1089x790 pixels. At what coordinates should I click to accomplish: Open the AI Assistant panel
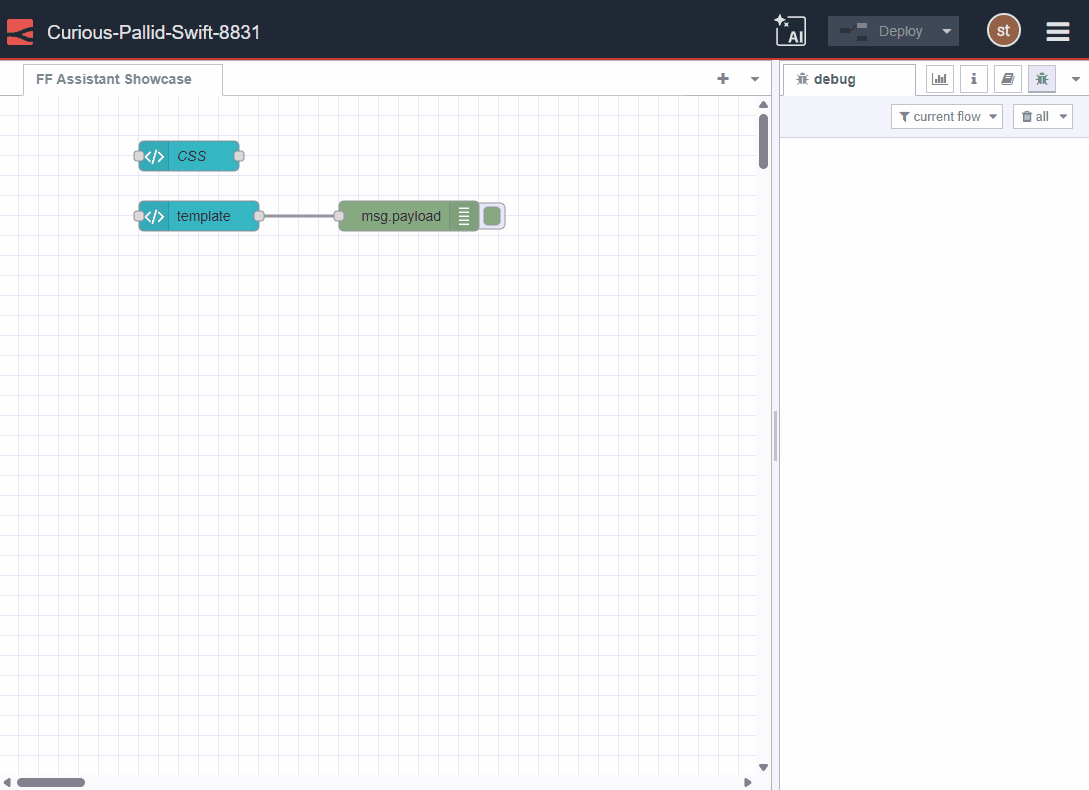(x=790, y=31)
